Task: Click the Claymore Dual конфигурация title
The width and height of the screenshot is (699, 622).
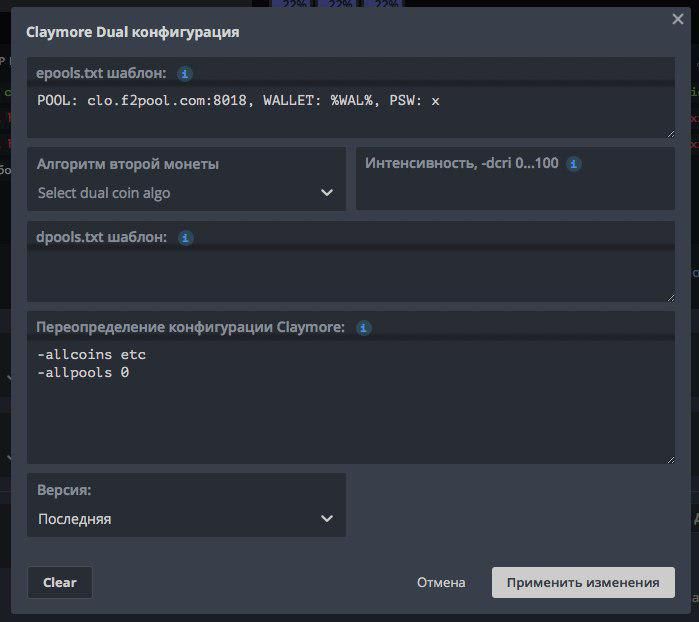Action: point(132,32)
